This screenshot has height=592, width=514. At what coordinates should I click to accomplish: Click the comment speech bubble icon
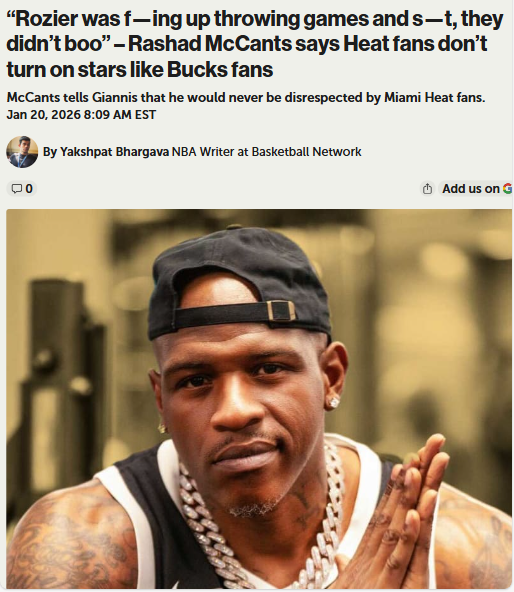point(17,188)
